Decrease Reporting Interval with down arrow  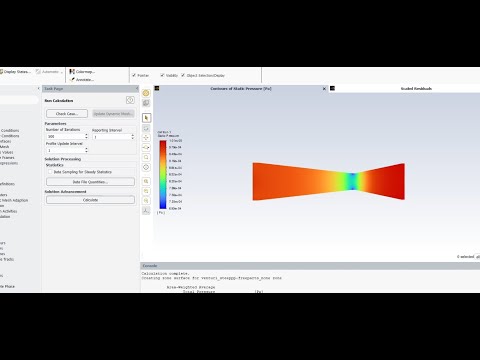coord(133,138)
